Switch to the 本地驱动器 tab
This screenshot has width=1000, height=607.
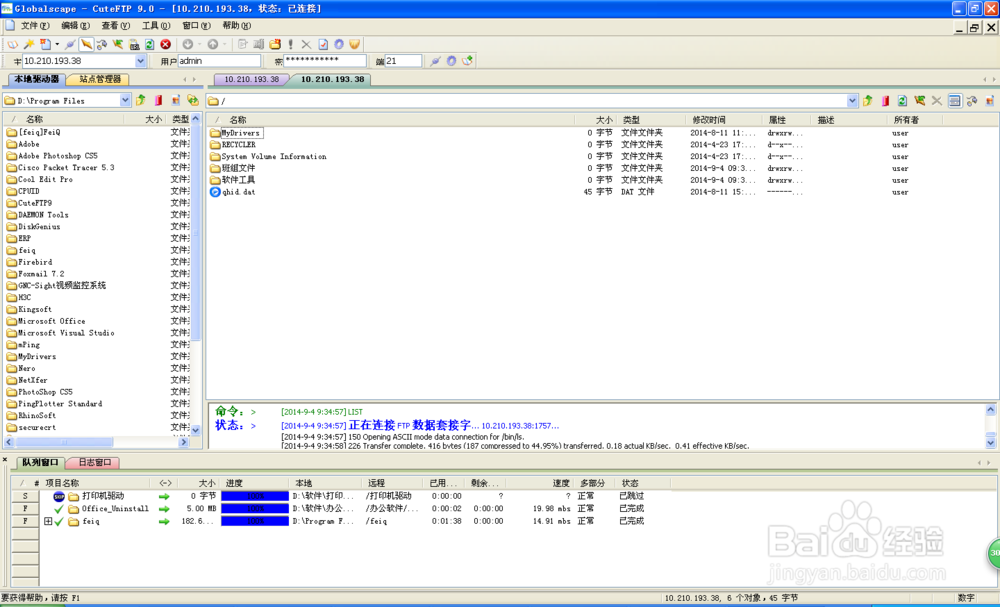[x=36, y=79]
